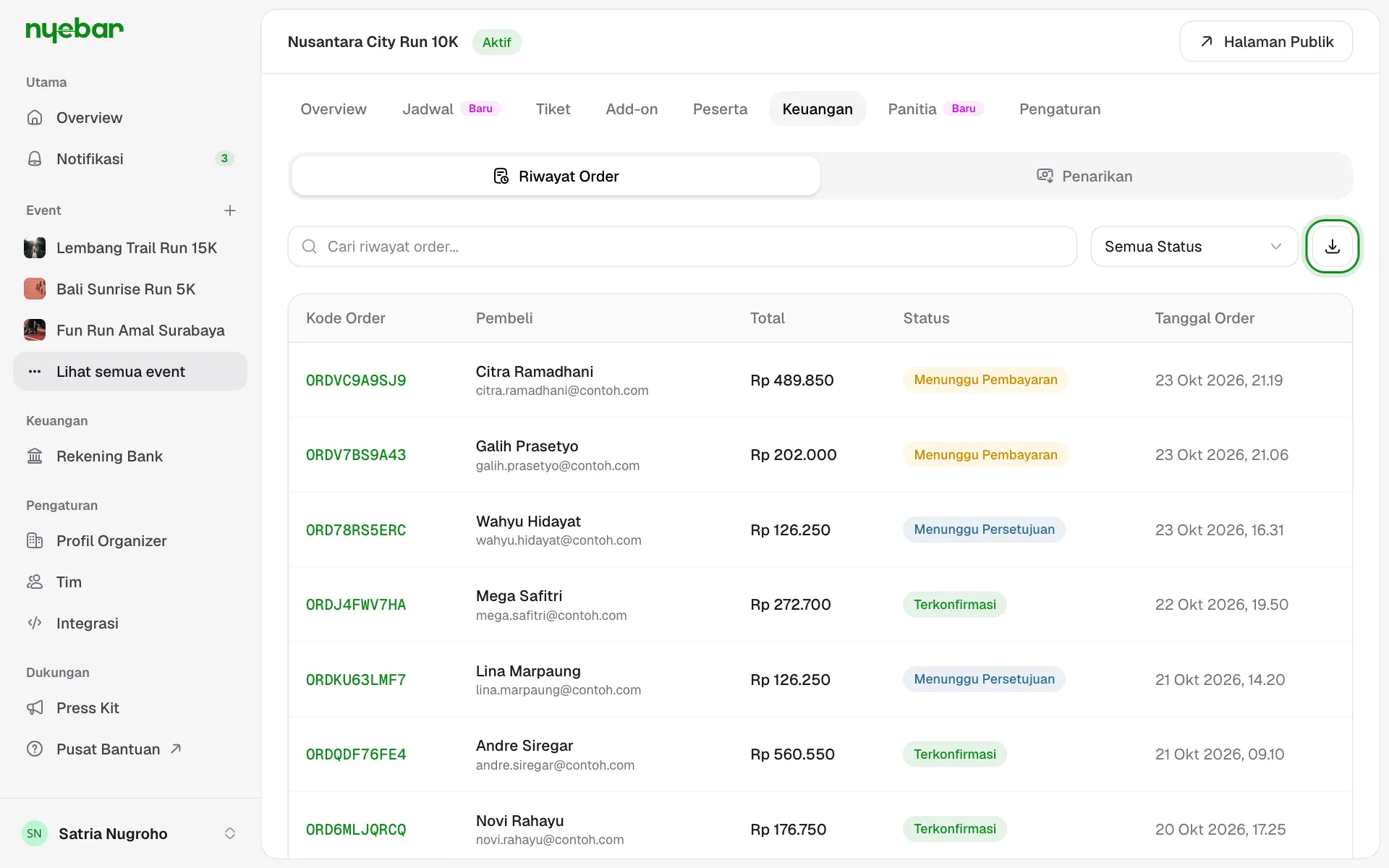Download order history with download icon
1389x868 pixels.
(1332, 247)
